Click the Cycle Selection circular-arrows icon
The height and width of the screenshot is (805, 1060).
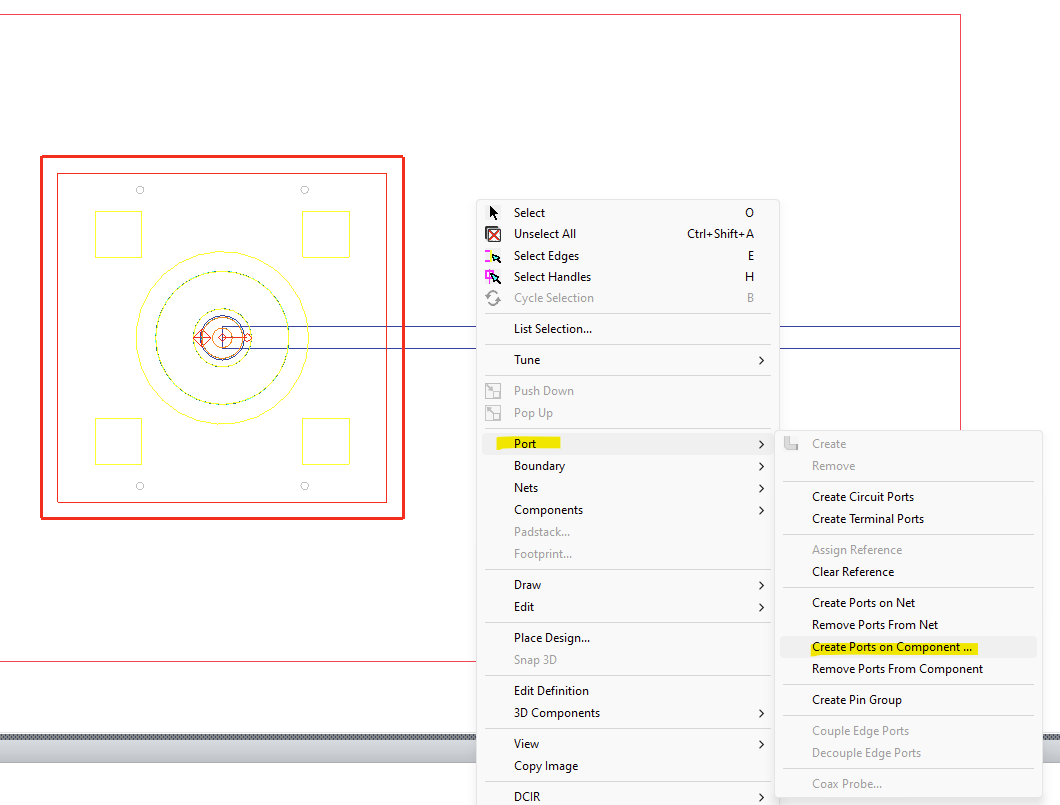(492, 297)
